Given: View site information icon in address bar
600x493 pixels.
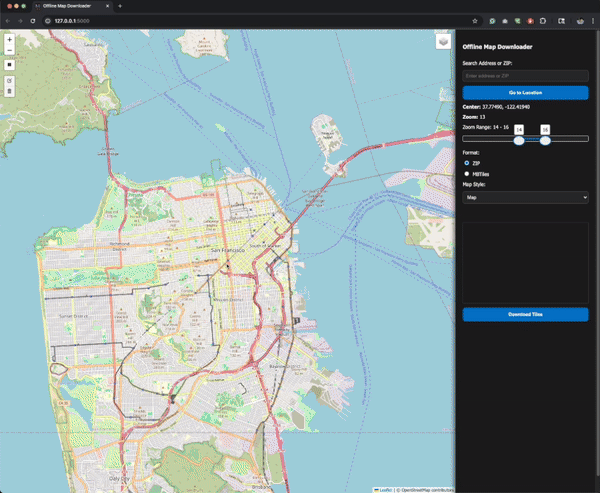Looking at the screenshot, I should [48, 21].
